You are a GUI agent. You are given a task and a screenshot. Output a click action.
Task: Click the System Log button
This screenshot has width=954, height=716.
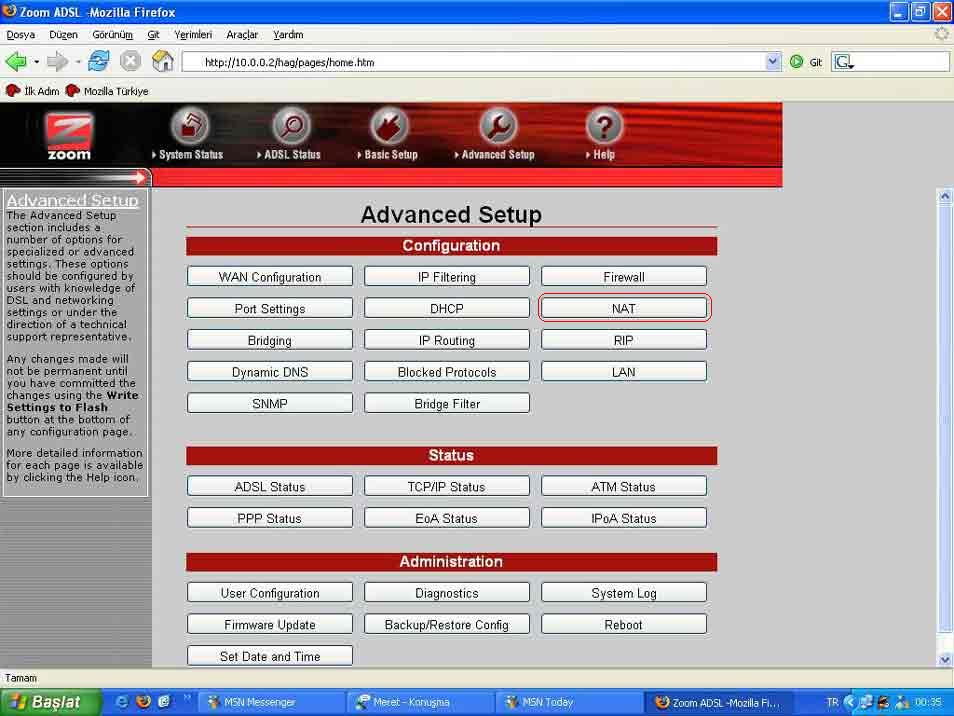click(624, 593)
